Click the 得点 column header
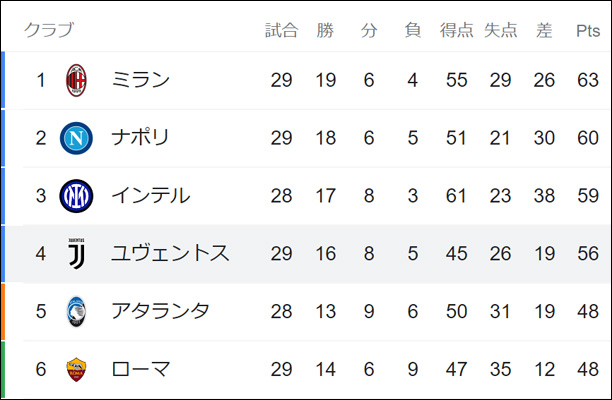The image size is (612, 400). click(x=457, y=30)
